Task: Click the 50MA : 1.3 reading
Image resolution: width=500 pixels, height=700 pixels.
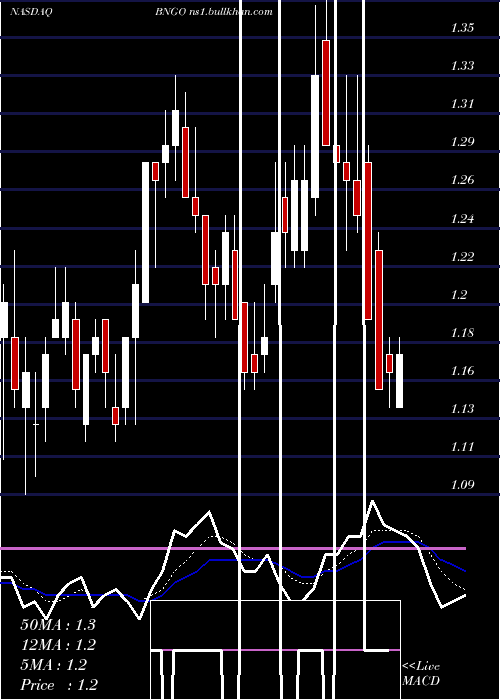Action: click(58, 625)
